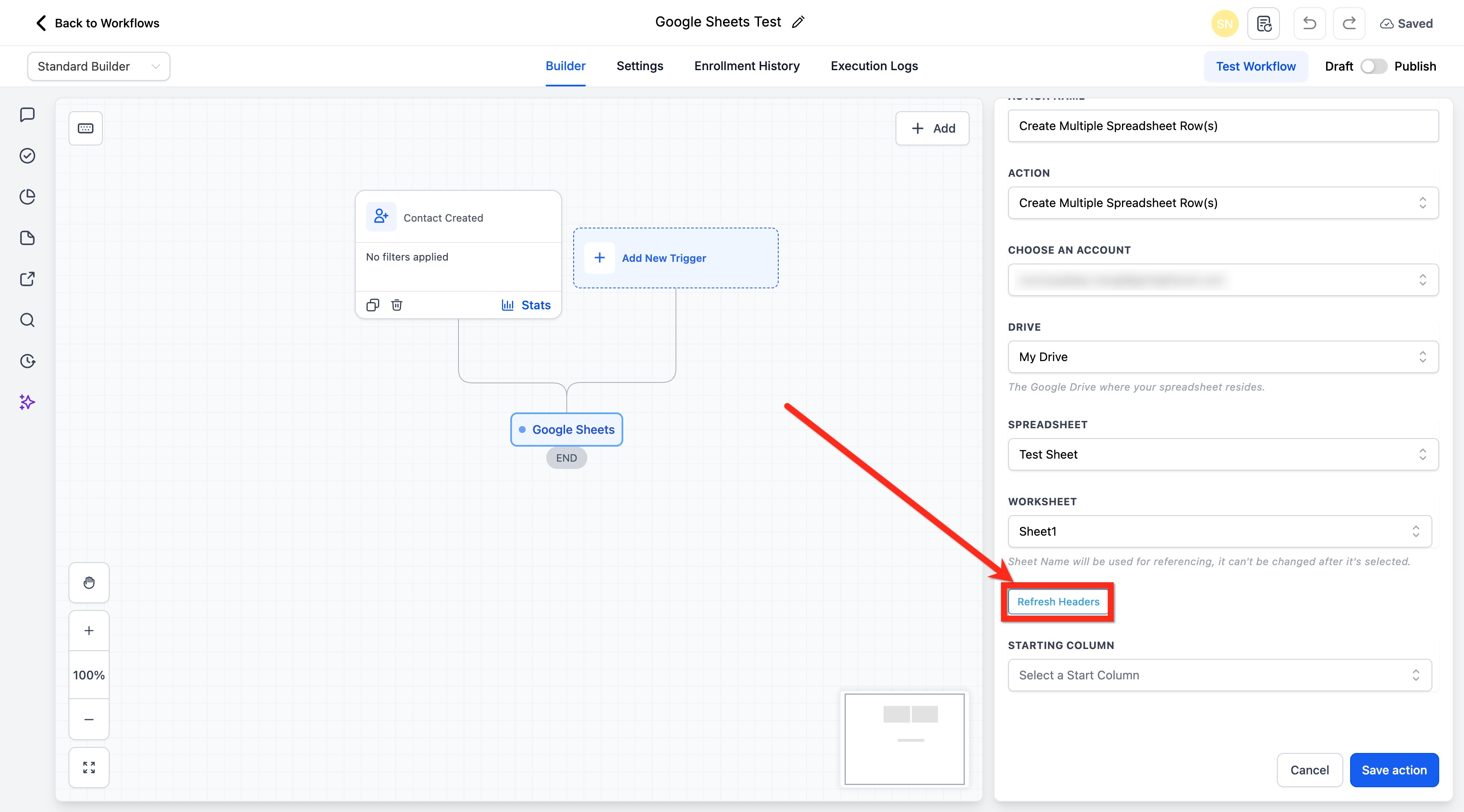
Task: Click the Action Name input field
Action: click(1223, 125)
